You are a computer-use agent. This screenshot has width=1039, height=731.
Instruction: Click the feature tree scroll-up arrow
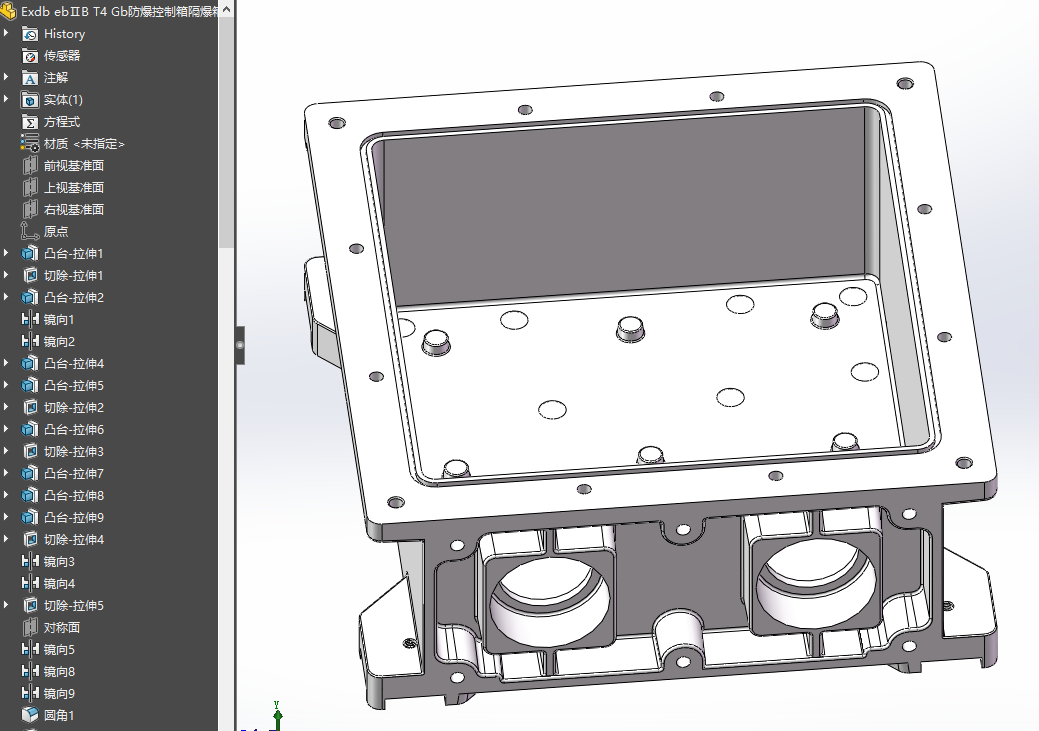pyautogui.click(x=226, y=9)
